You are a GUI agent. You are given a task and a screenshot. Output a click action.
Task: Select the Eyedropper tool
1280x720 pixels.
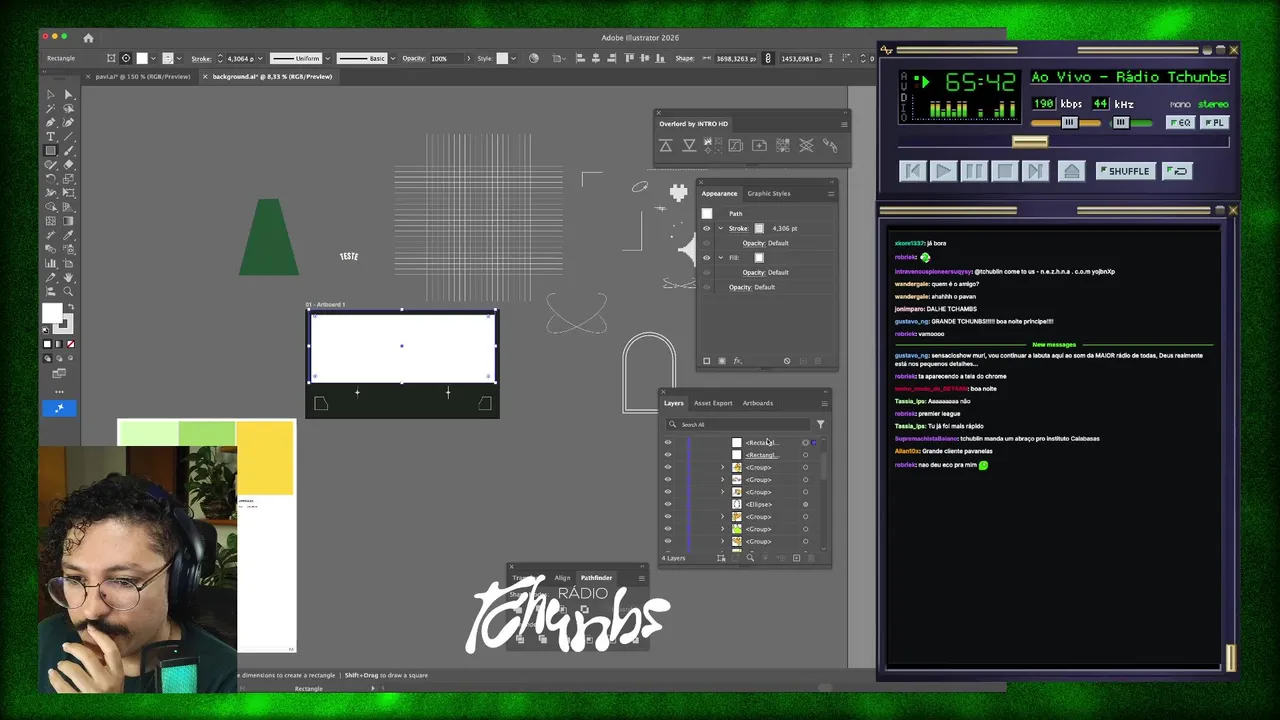pyautogui.click(x=68, y=235)
